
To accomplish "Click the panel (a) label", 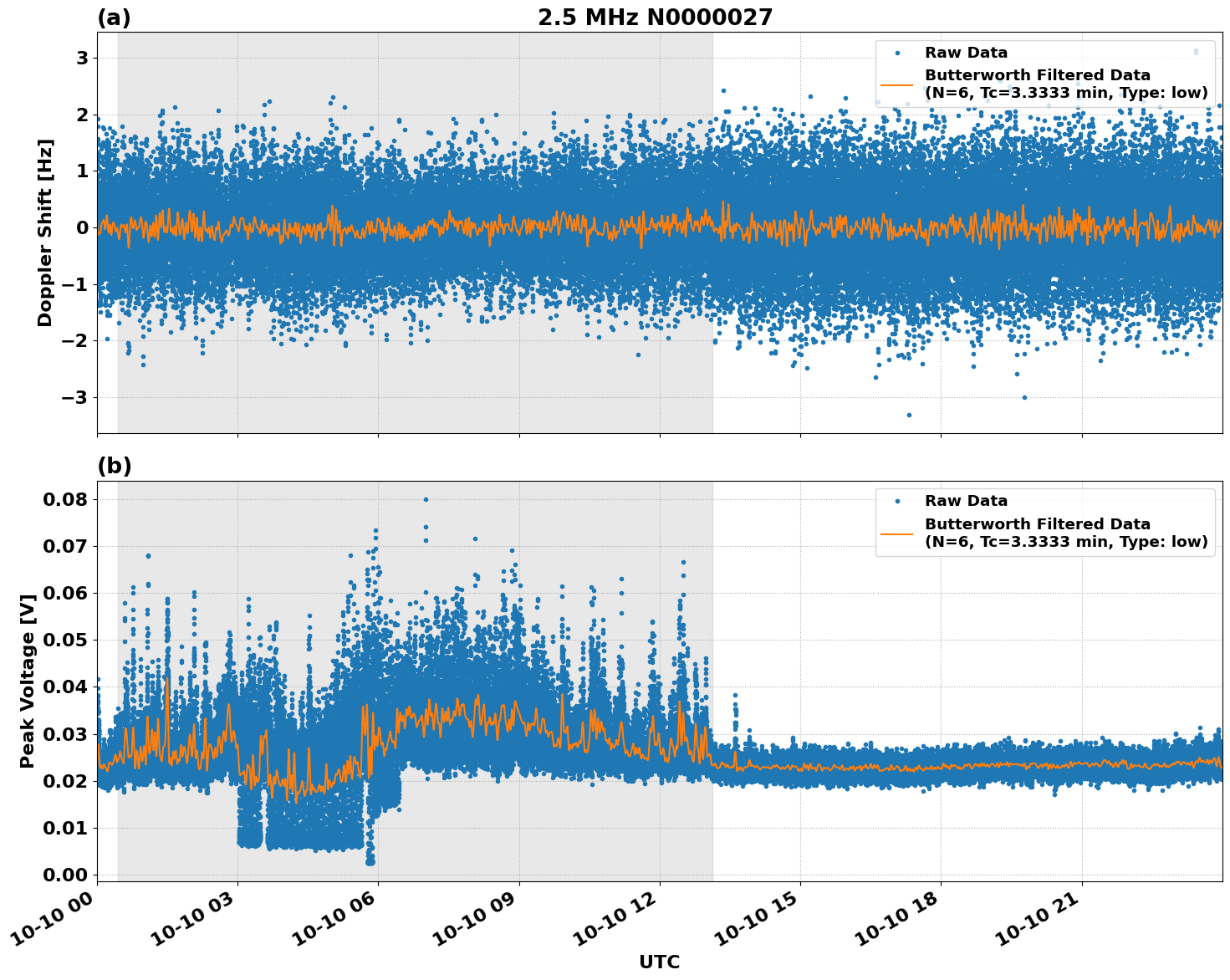I will pyautogui.click(x=114, y=18).
